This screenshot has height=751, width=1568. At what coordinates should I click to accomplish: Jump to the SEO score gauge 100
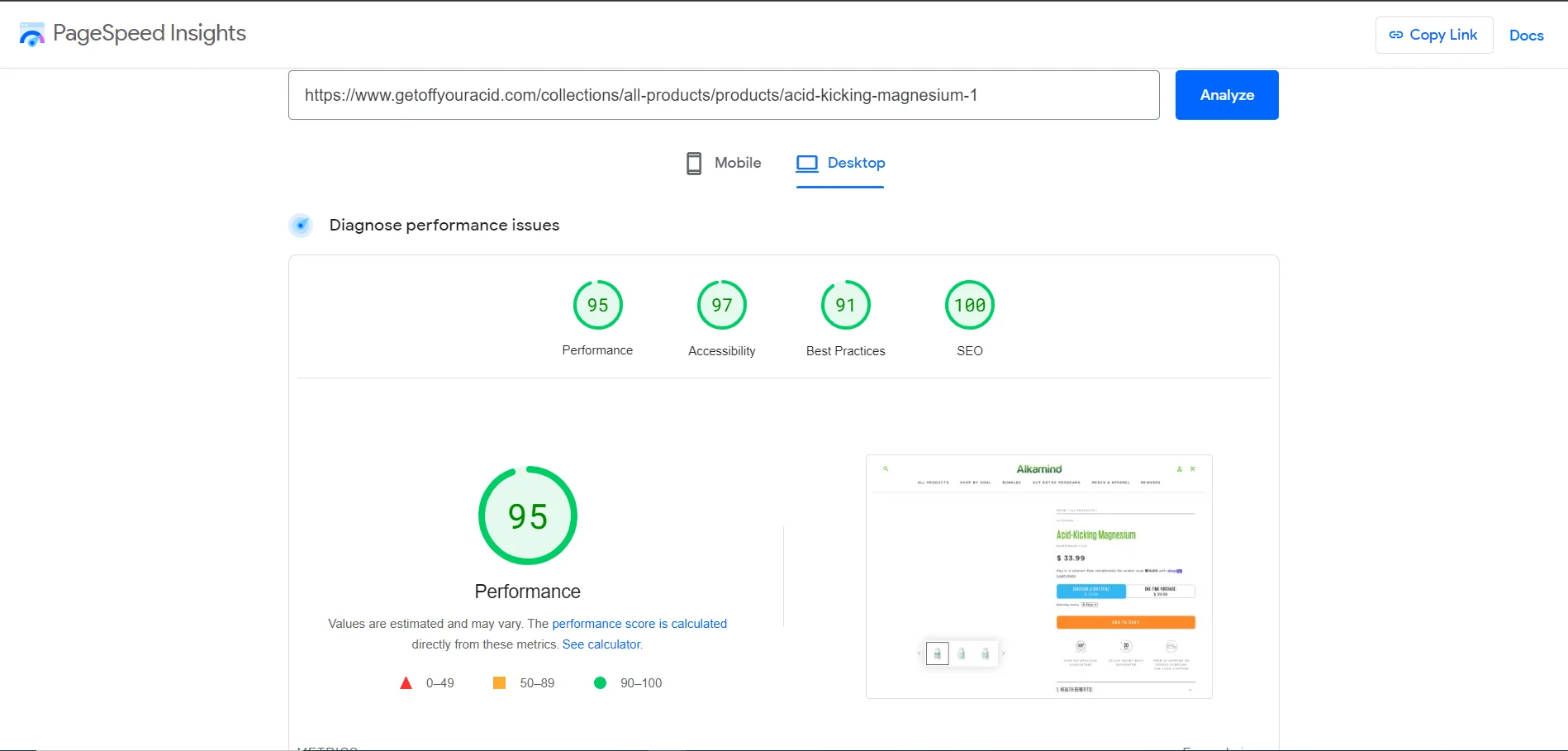point(969,305)
